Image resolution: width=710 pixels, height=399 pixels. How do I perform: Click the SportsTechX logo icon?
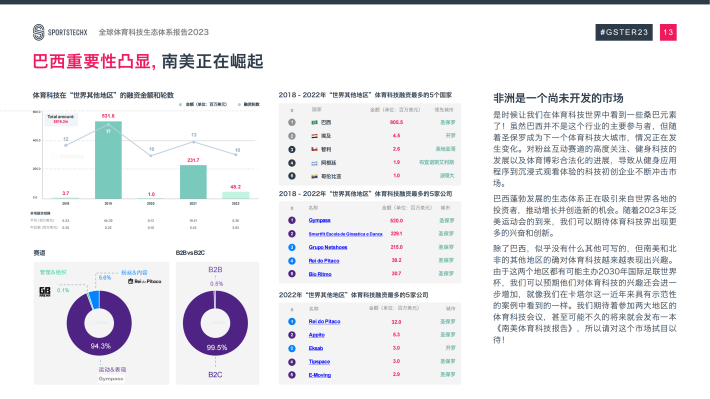[38, 32]
